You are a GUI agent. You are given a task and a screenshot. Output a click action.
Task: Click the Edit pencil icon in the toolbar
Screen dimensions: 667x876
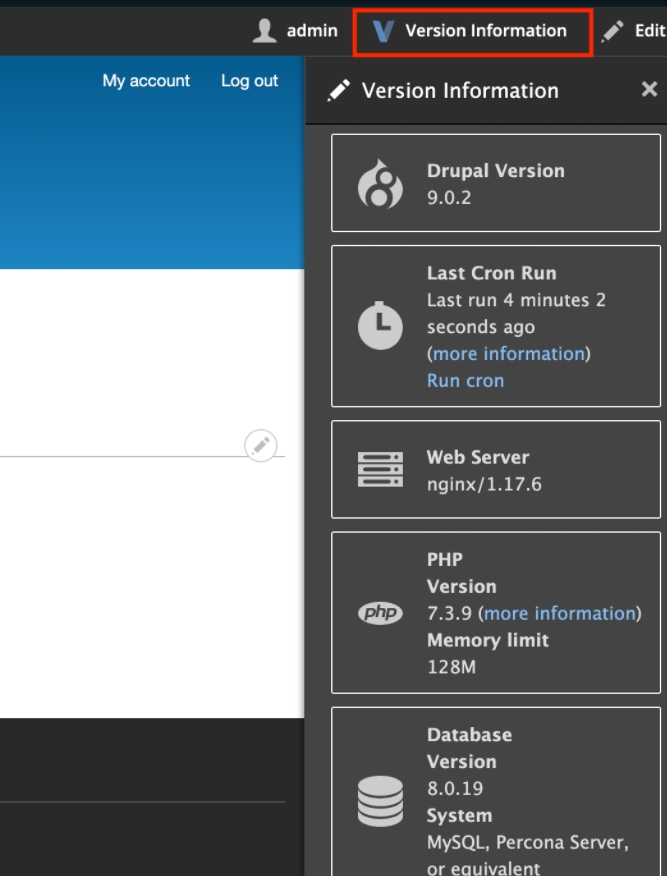tap(614, 30)
